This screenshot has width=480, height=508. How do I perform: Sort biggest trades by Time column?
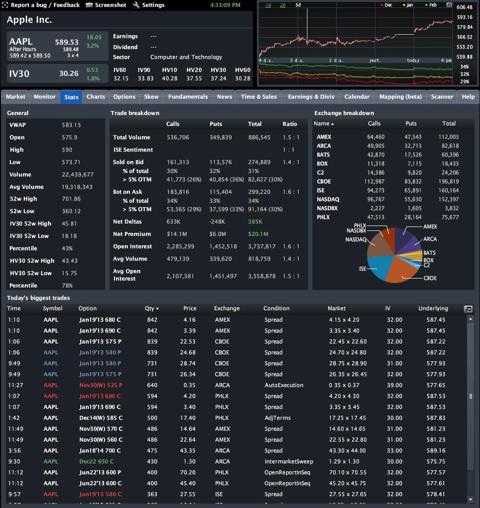click(x=14, y=308)
